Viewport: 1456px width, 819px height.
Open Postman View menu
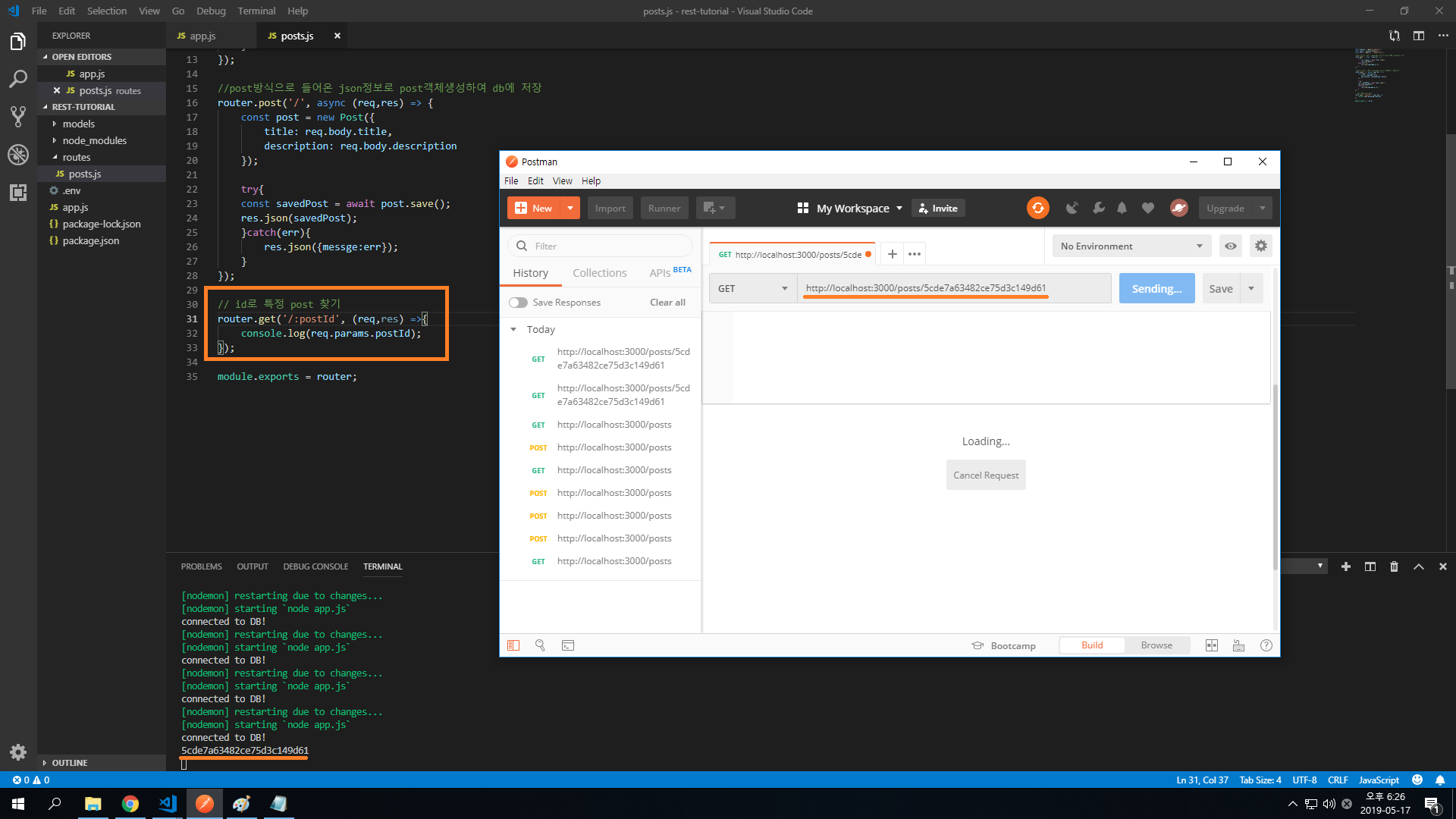point(562,181)
